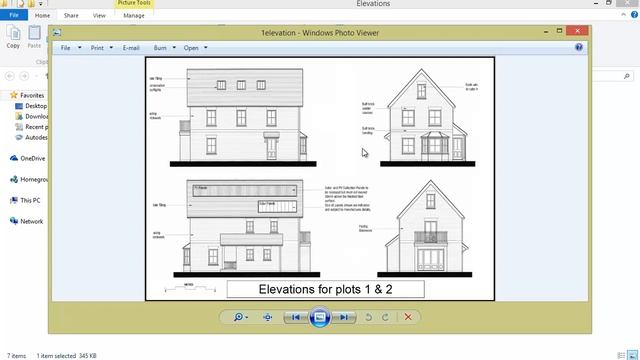This screenshot has height=360, width=640.
Task: Collapse the Explorer ribbon chevron
Action: [623, 15]
